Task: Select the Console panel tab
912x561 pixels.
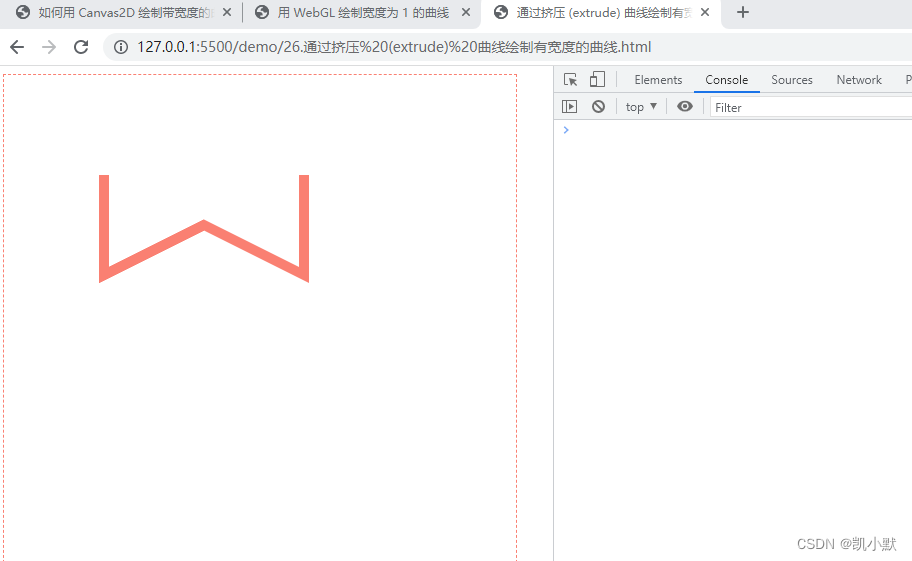Action: [x=726, y=80]
